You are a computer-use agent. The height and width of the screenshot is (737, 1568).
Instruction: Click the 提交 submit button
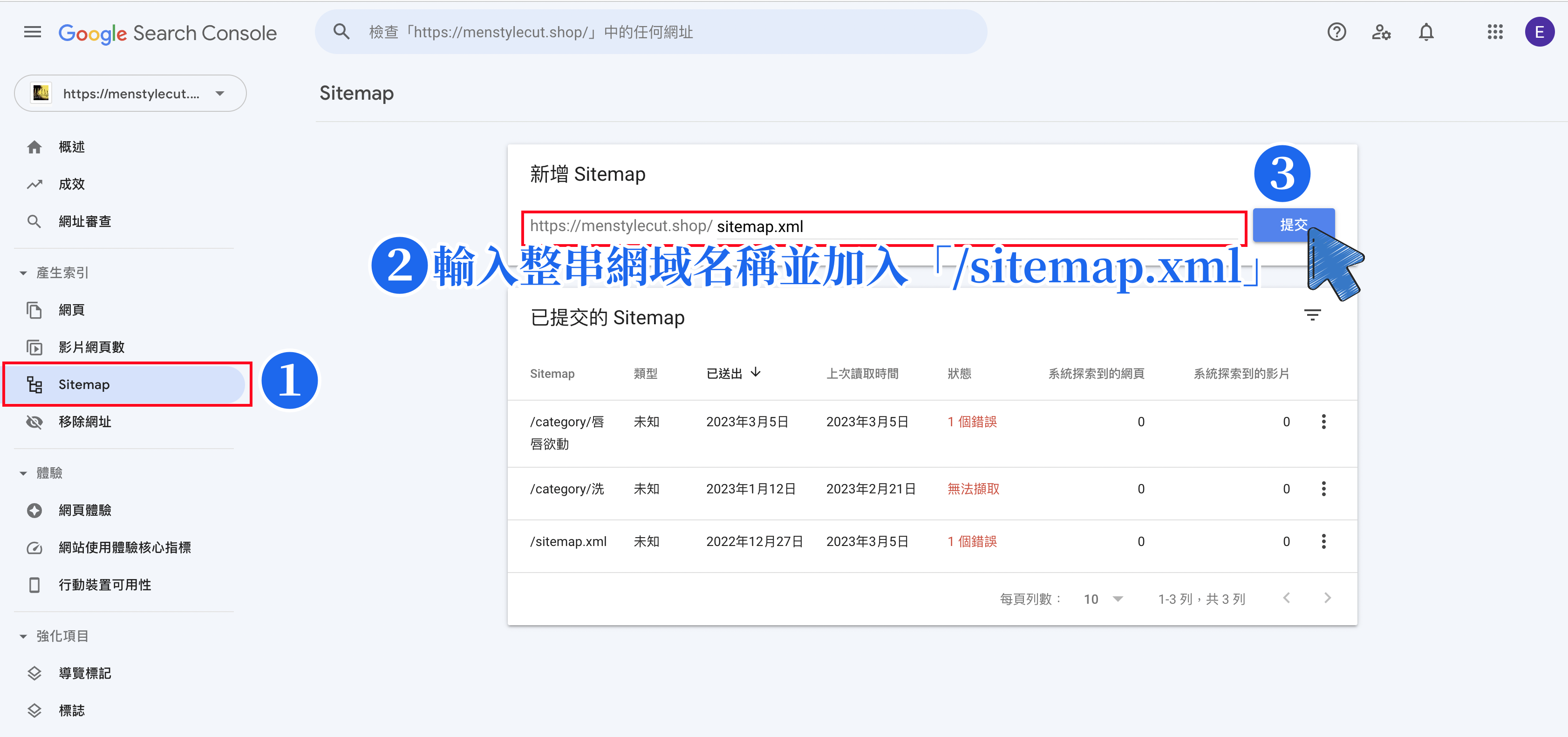coord(1293,225)
